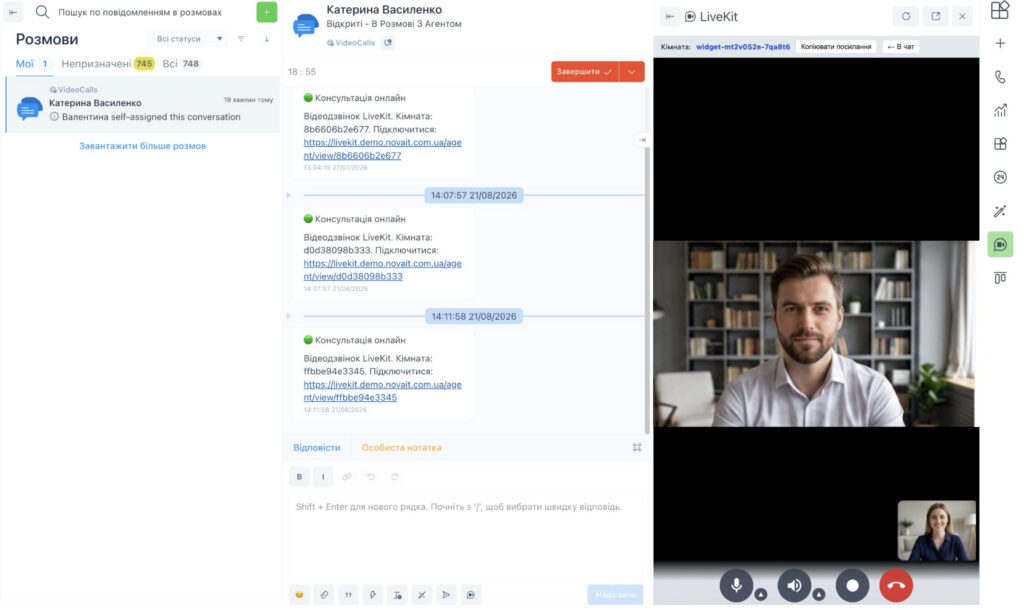Open the emoji picker in reply toolbar

click(x=299, y=594)
